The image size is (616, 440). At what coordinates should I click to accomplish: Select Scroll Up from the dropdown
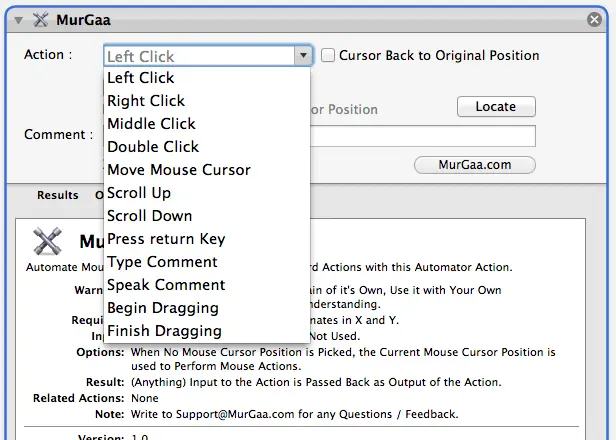pyautogui.click(x=139, y=193)
